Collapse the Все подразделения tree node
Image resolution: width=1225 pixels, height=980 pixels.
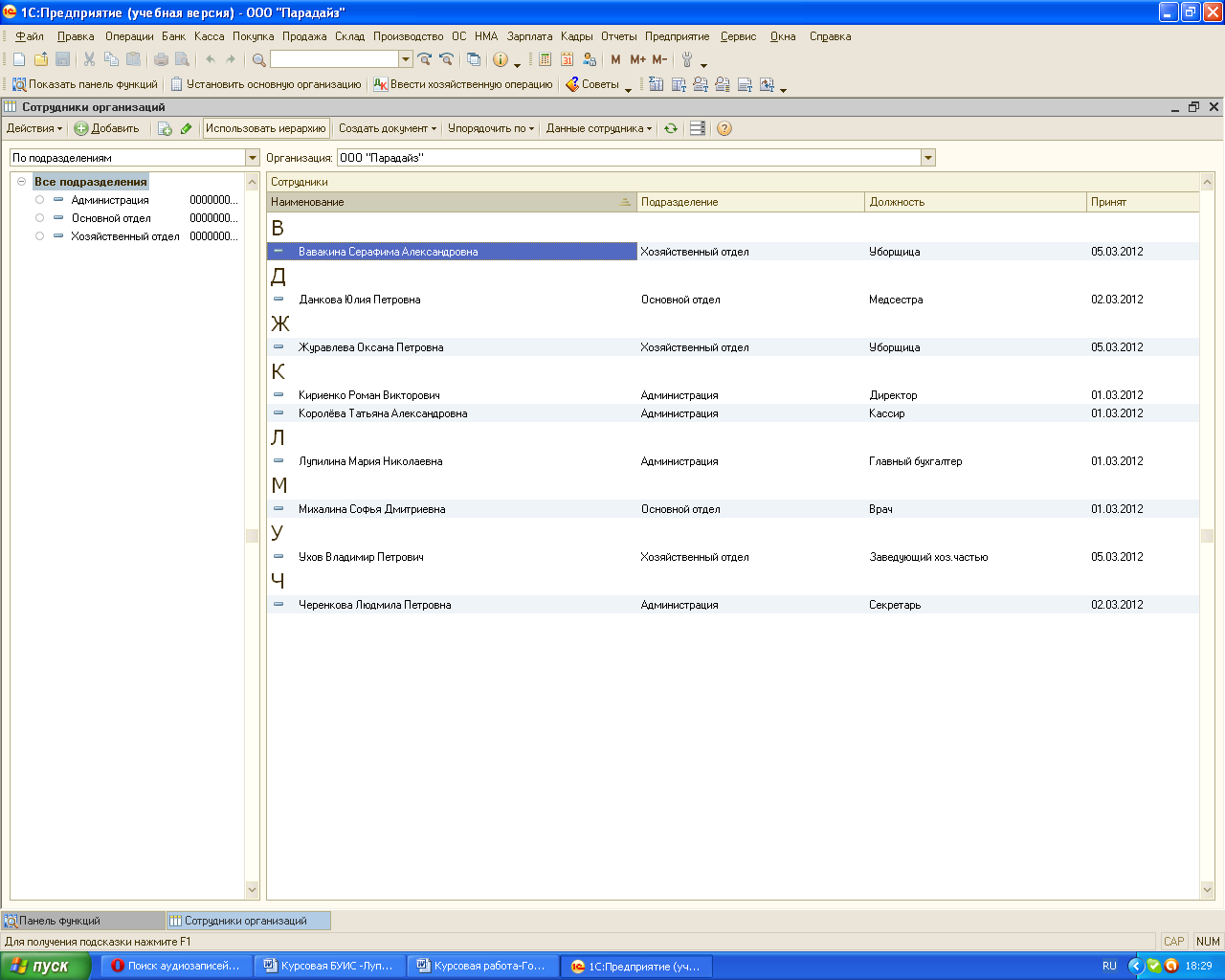point(21,182)
